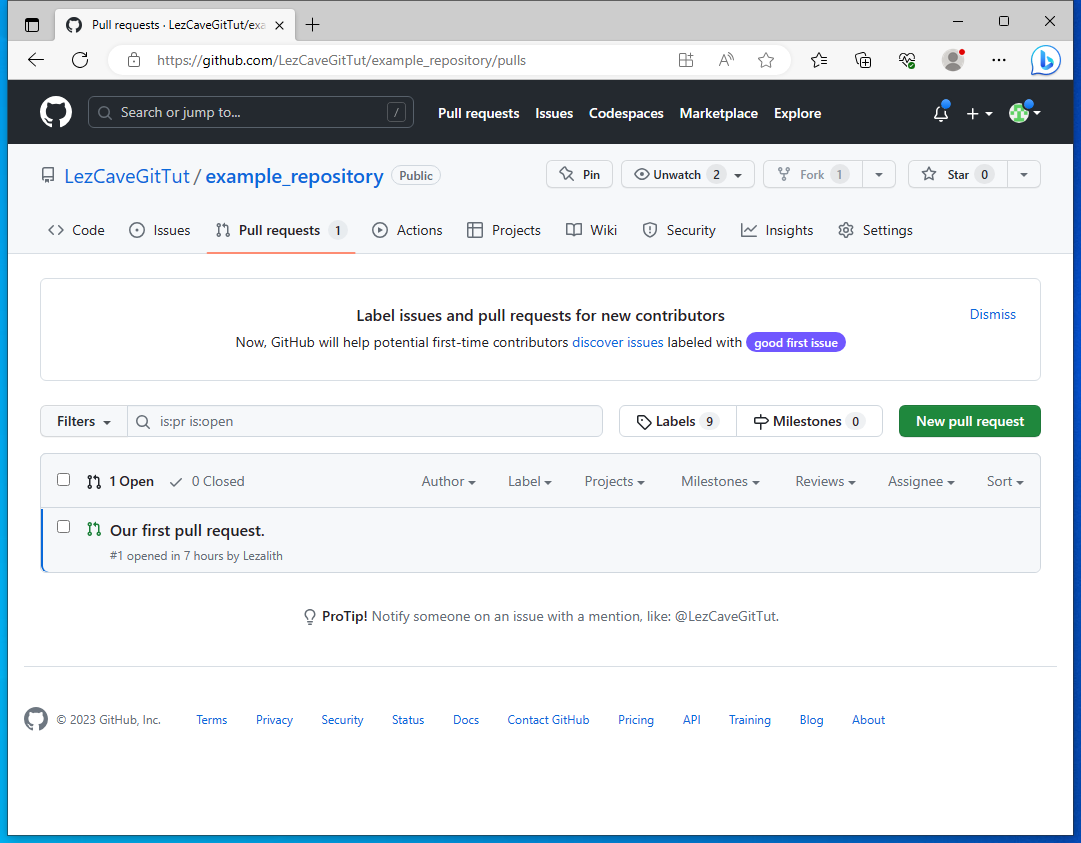1081x843 pixels.
Task: Switch to the Issues repository tab
Action: [159, 230]
